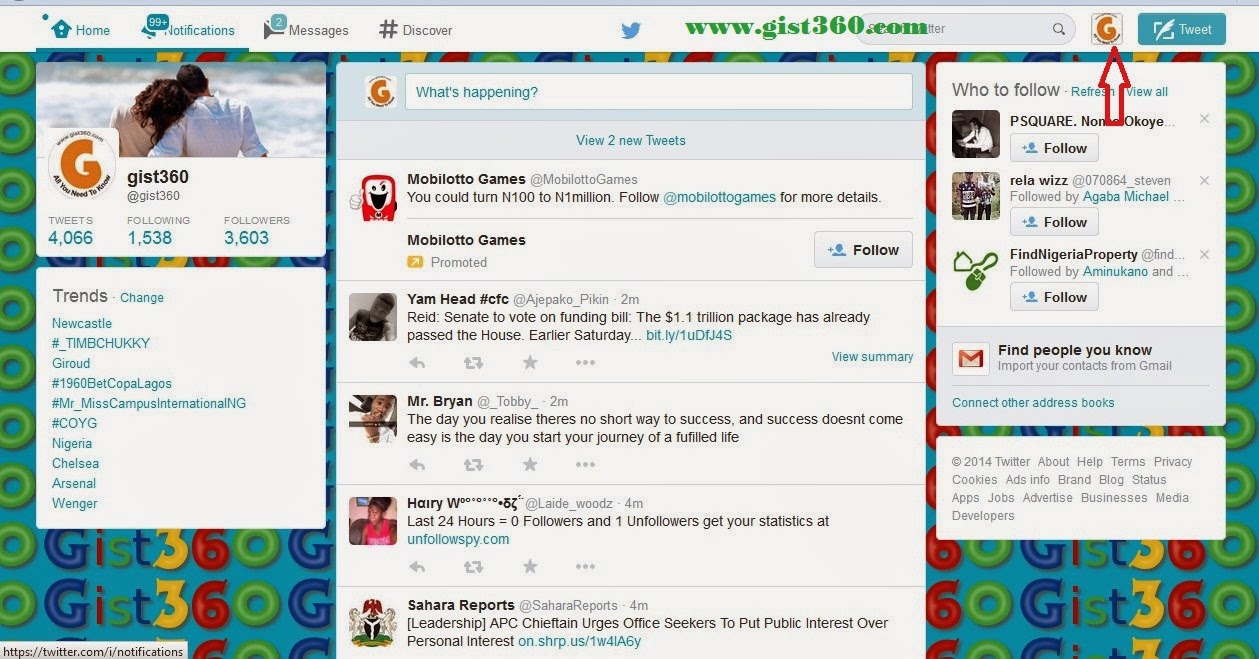1259x659 pixels.
Task: Reply to Mr. Bryan tweet
Action: pyautogui.click(x=417, y=464)
